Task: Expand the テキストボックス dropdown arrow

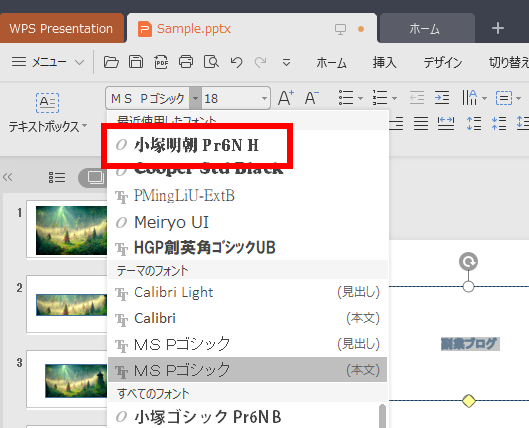Action: [84, 126]
